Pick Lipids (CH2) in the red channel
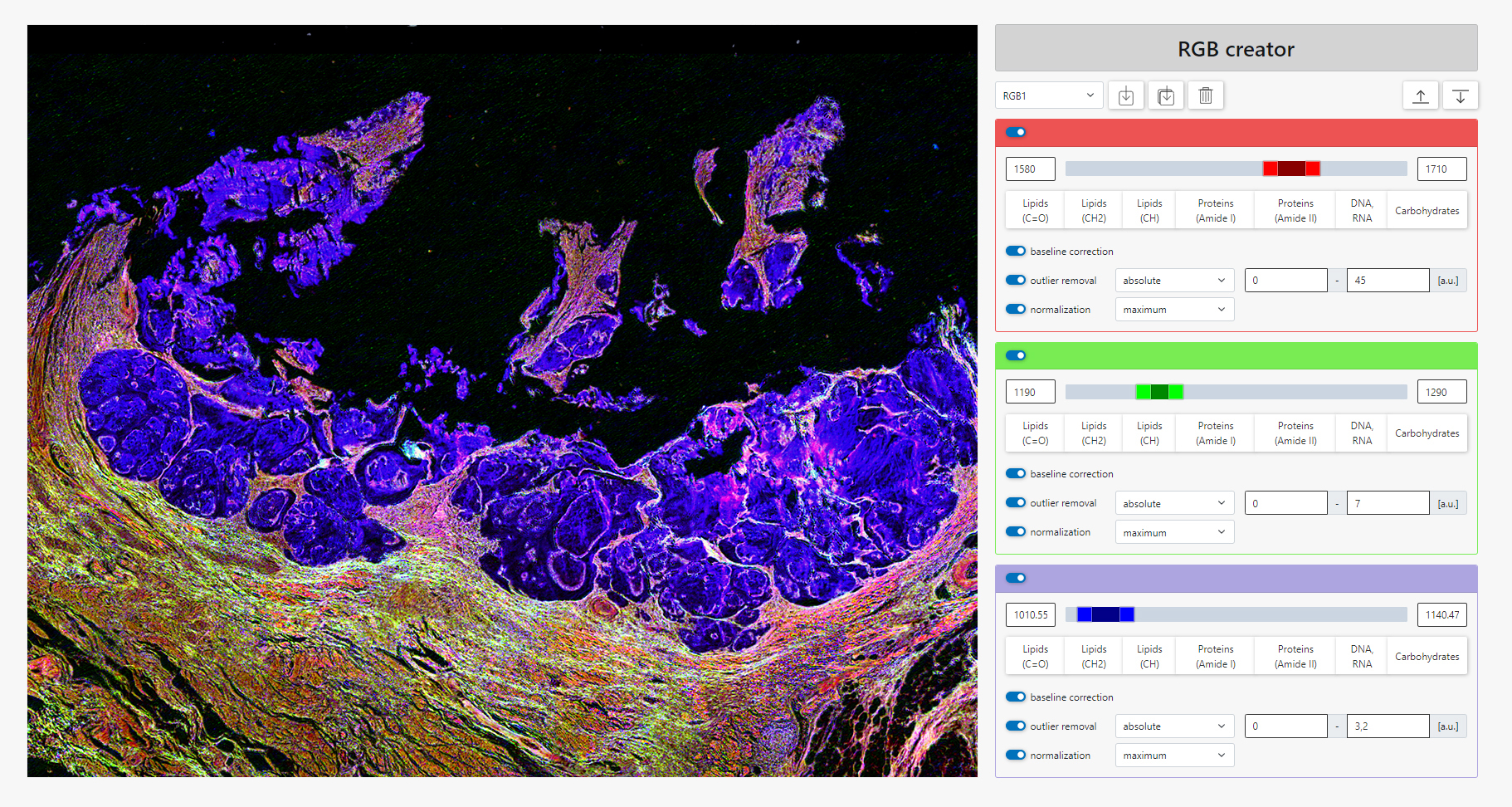Image resolution: width=1512 pixels, height=807 pixels. [x=1094, y=211]
